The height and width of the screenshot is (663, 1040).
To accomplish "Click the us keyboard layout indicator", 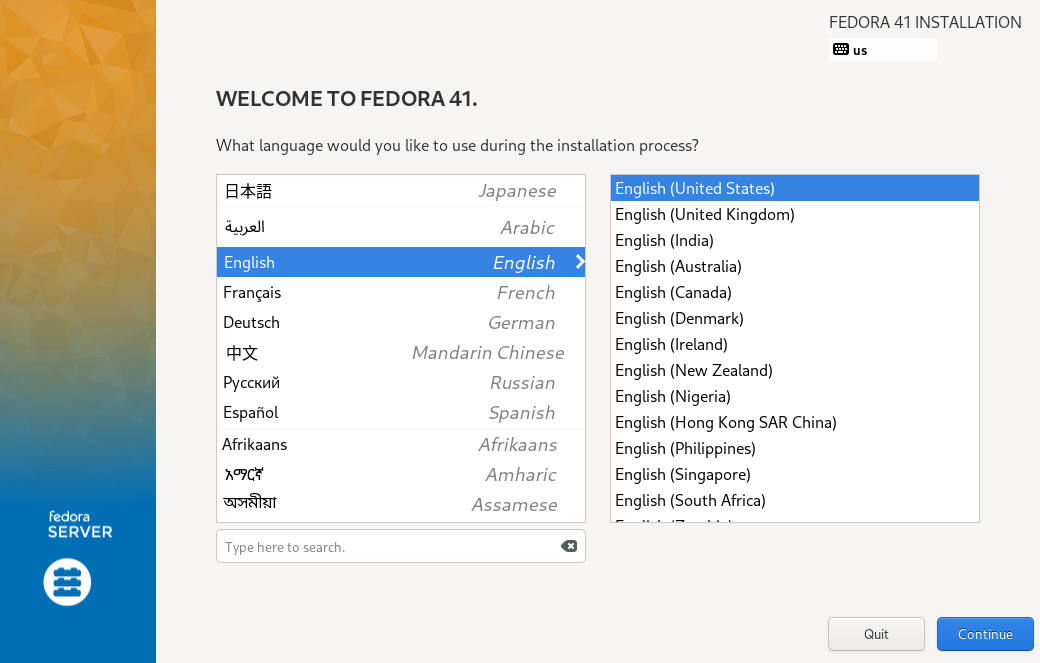I will [883, 50].
